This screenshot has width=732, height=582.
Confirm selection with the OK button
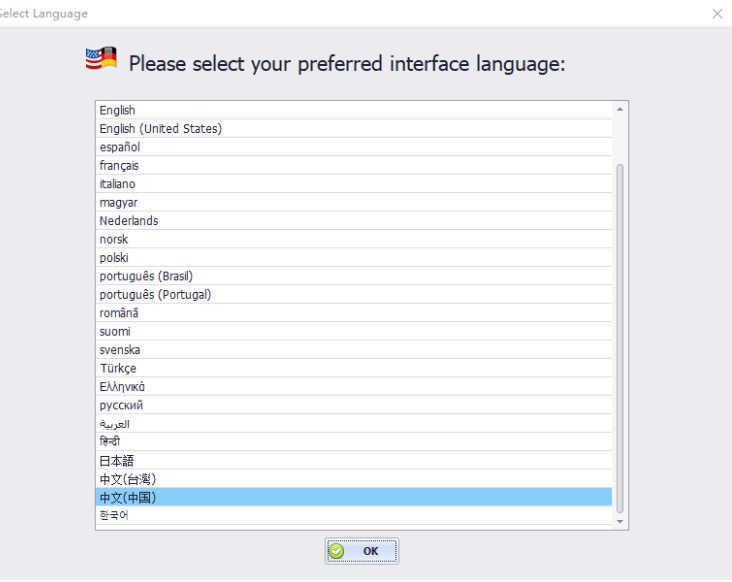coord(362,551)
